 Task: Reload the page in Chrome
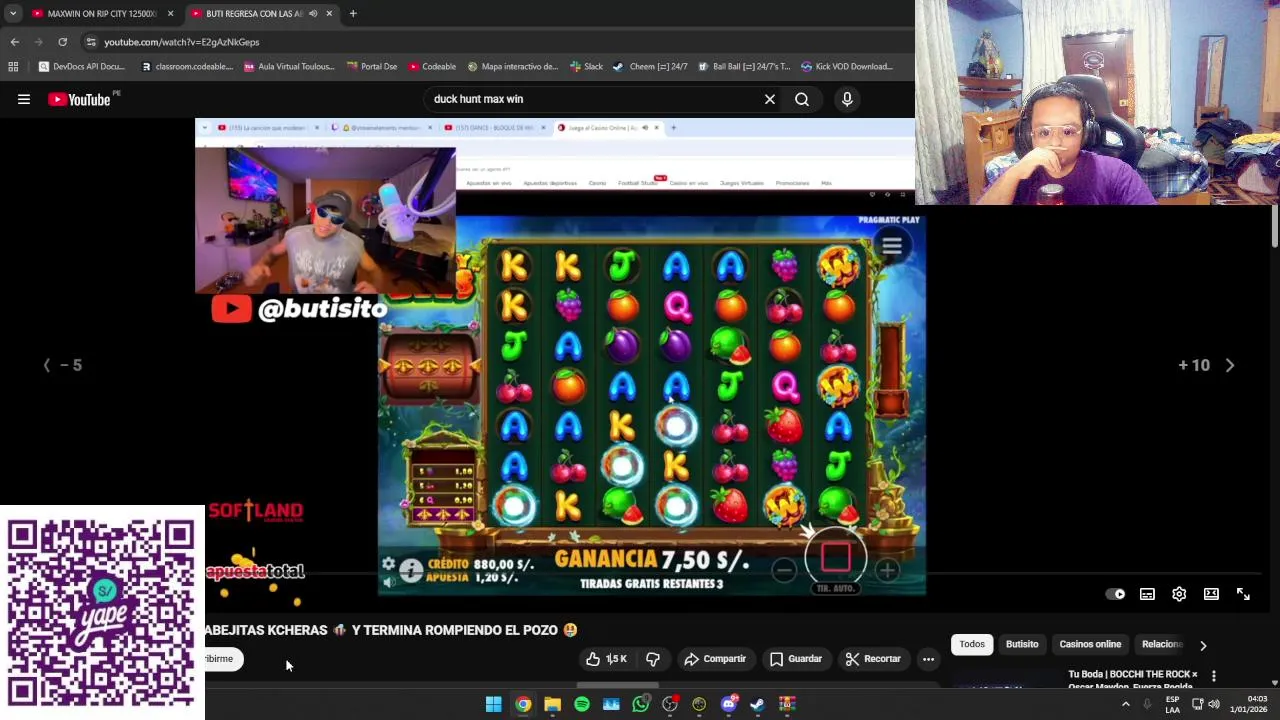click(x=62, y=42)
